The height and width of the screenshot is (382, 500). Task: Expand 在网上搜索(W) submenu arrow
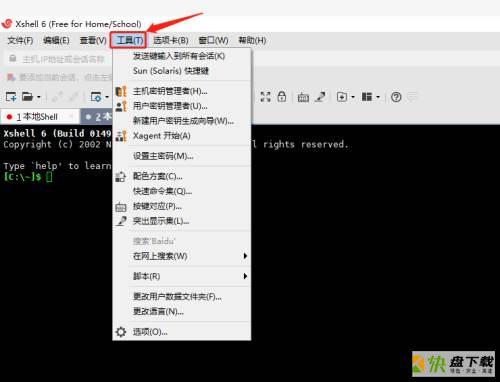[x=245, y=256]
